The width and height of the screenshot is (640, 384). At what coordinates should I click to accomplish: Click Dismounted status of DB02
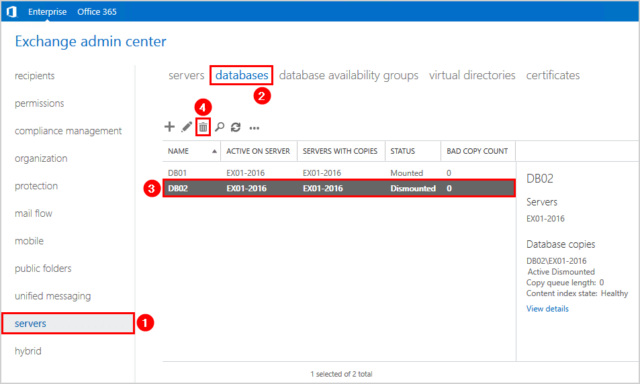tap(413, 189)
